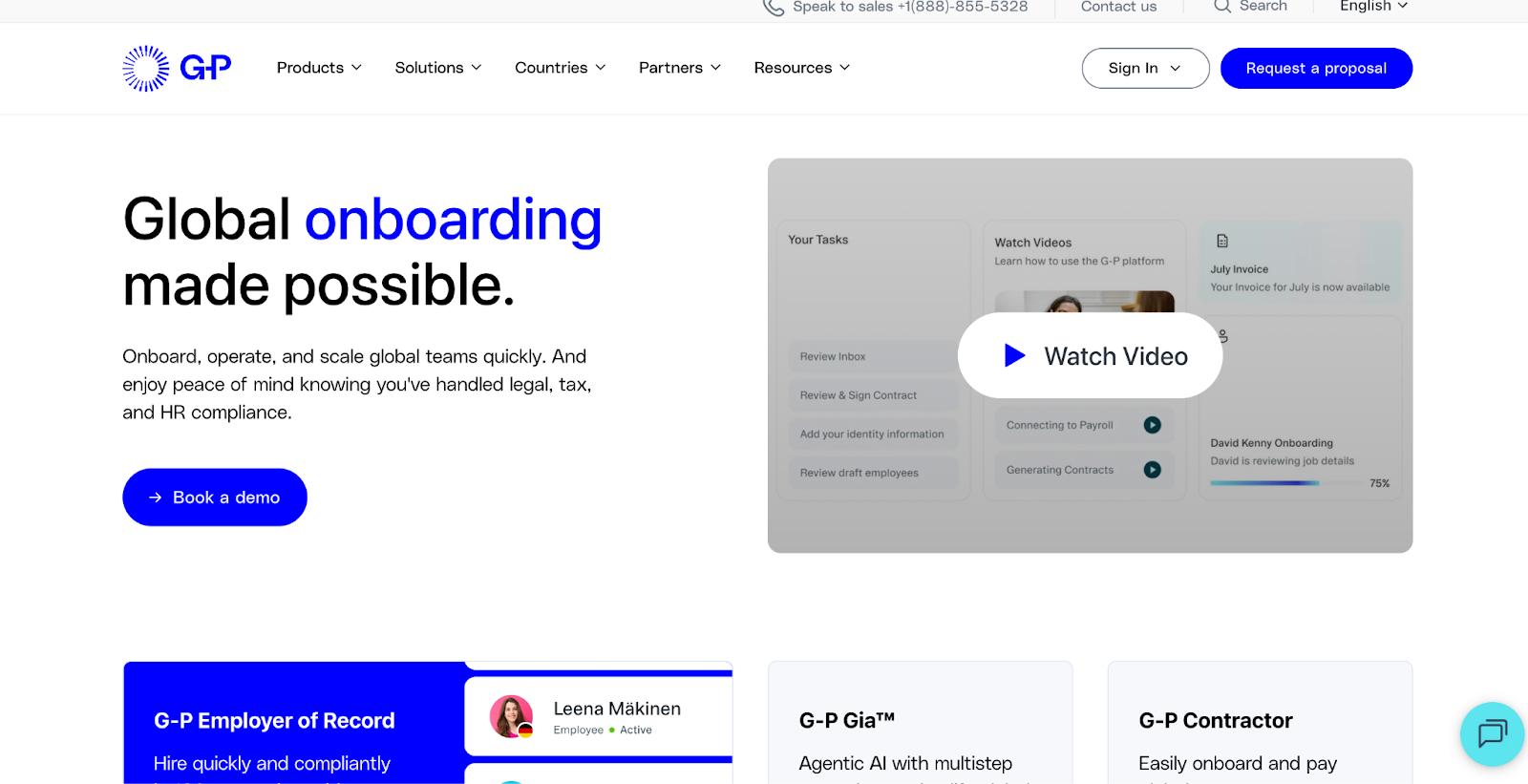Open the English language selector
Viewport: 1528px width, 784px height.
coord(1373,7)
